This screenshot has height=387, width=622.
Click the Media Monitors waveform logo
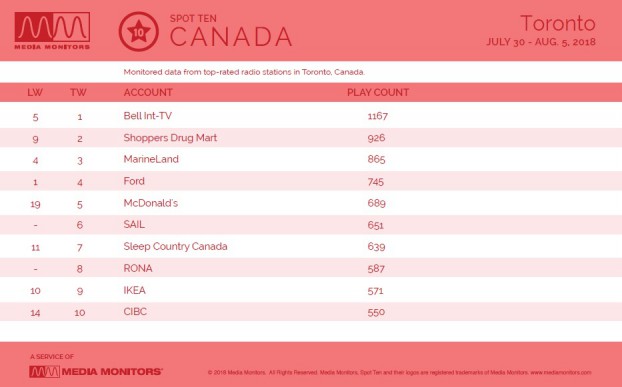[52, 31]
